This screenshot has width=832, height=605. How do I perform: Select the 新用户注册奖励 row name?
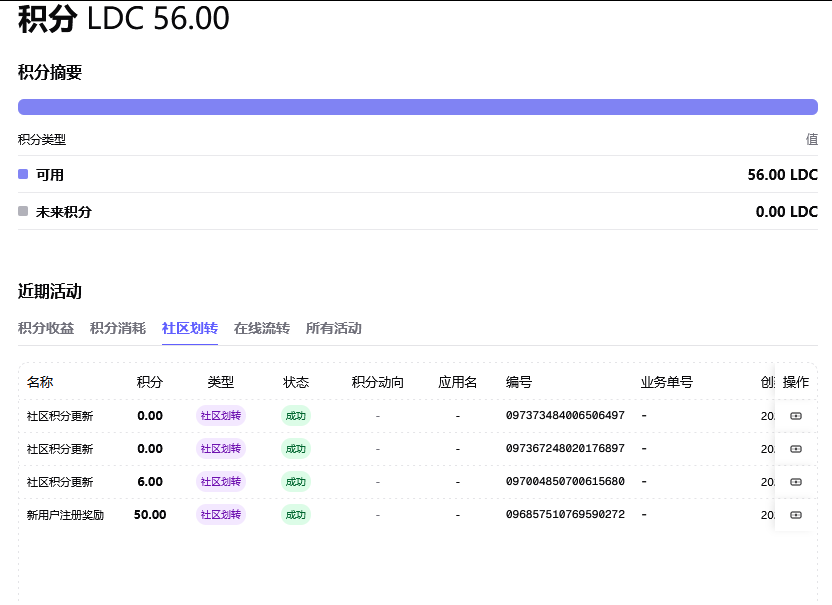pos(65,515)
